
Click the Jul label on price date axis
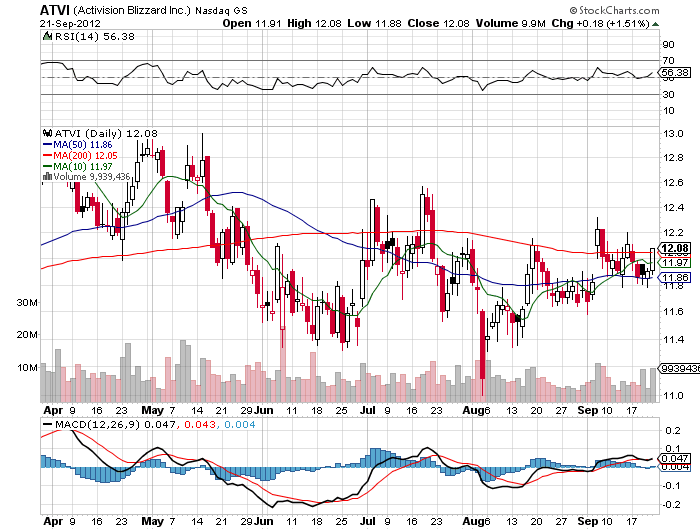pos(367,410)
